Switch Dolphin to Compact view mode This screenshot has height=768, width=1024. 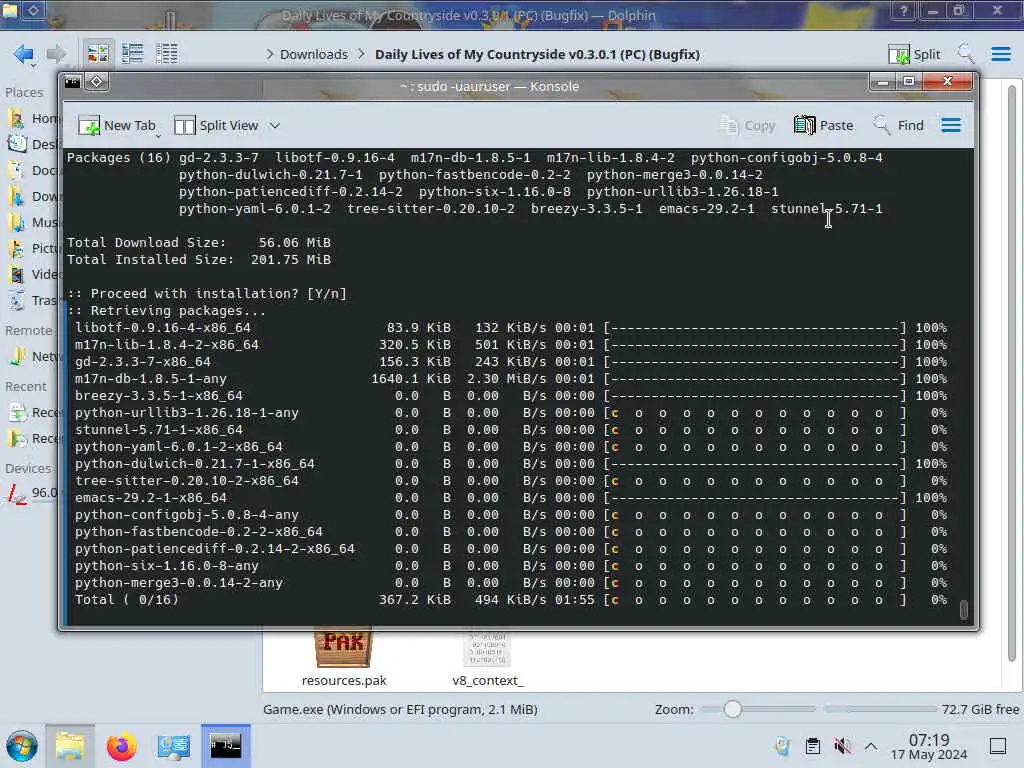point(133,54)
